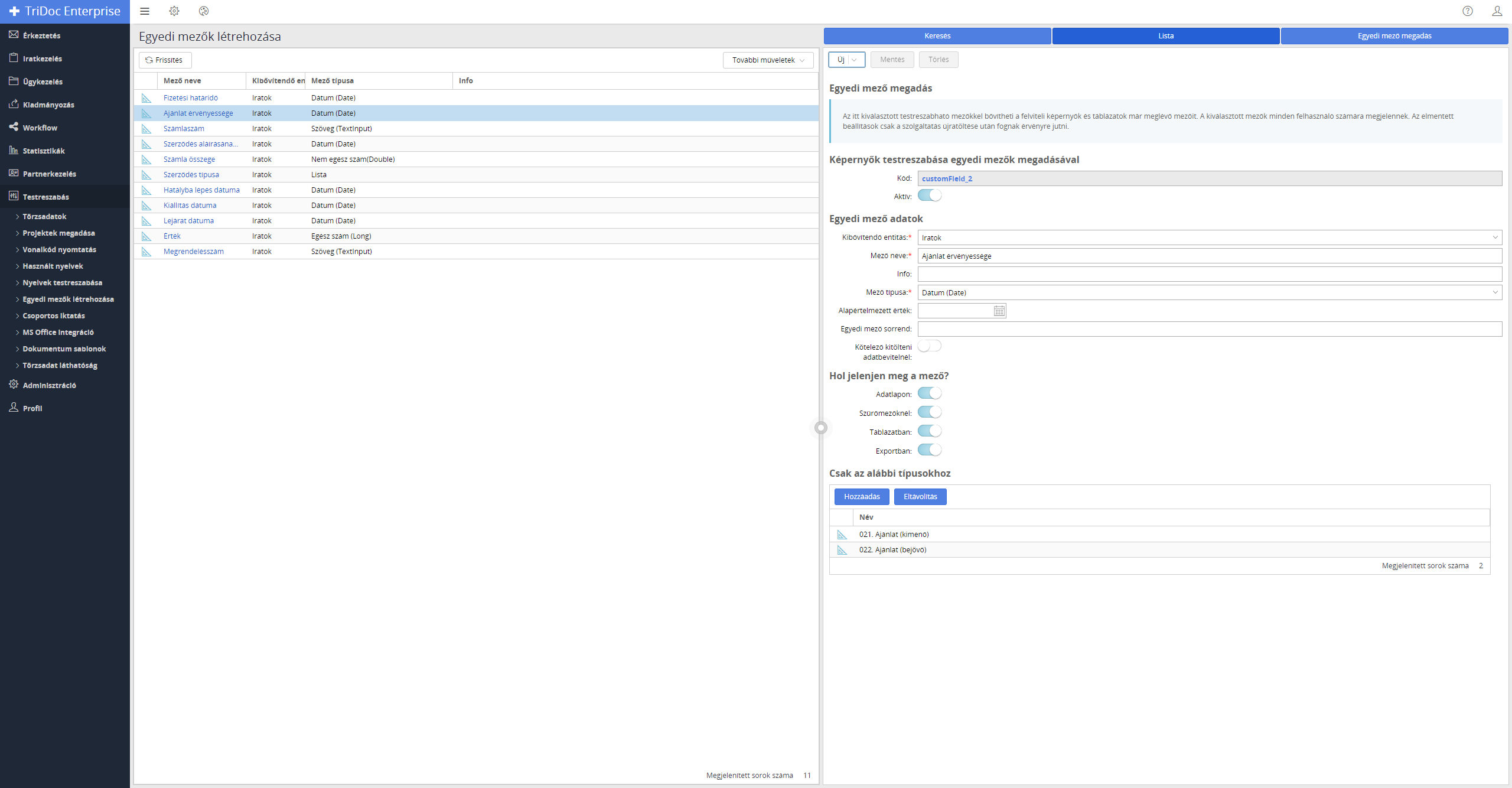Click the theme palette icon in top bar
The width and height of the screenshot is (1512, 788).
pyautogui.click(x=204, y=11)
